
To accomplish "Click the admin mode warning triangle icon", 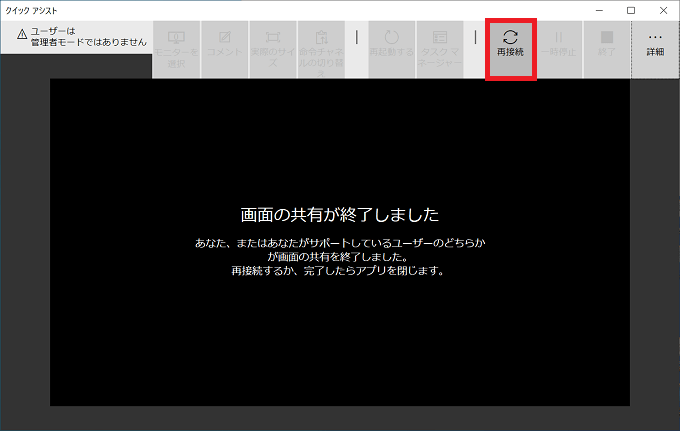I will tap(22, 34).
